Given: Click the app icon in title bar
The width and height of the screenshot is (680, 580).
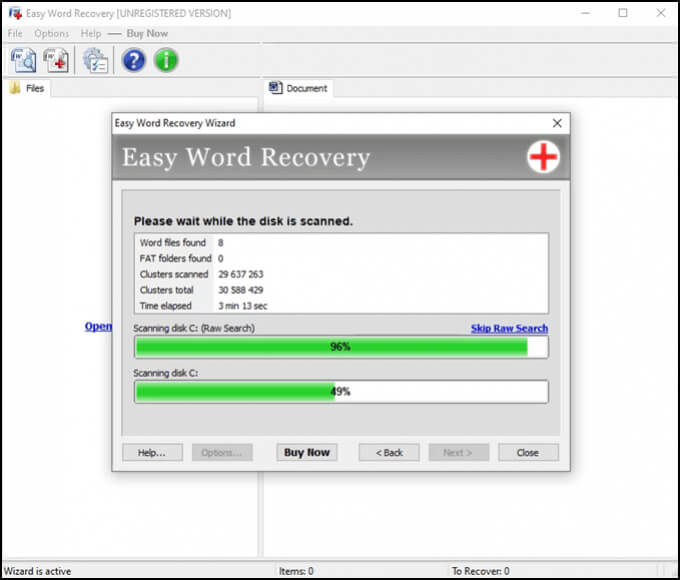Looking at the screenshot, I should [x=15, y=13].
